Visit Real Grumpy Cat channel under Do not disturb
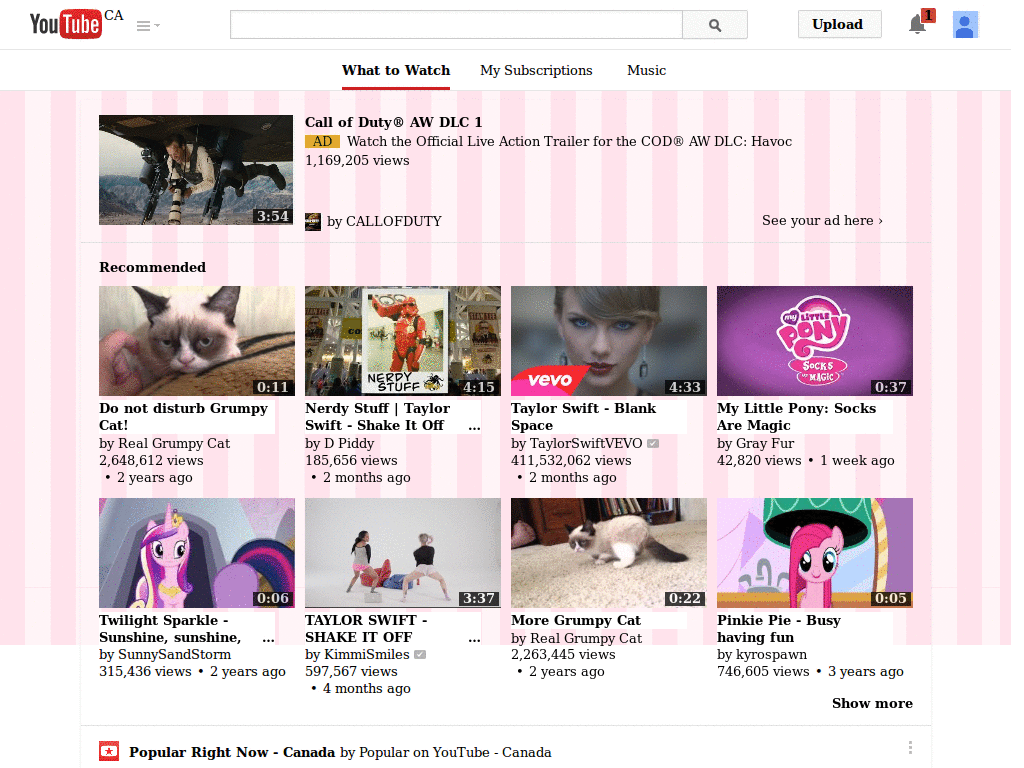This screenshot has height=768, width=1024. (174, 443)
